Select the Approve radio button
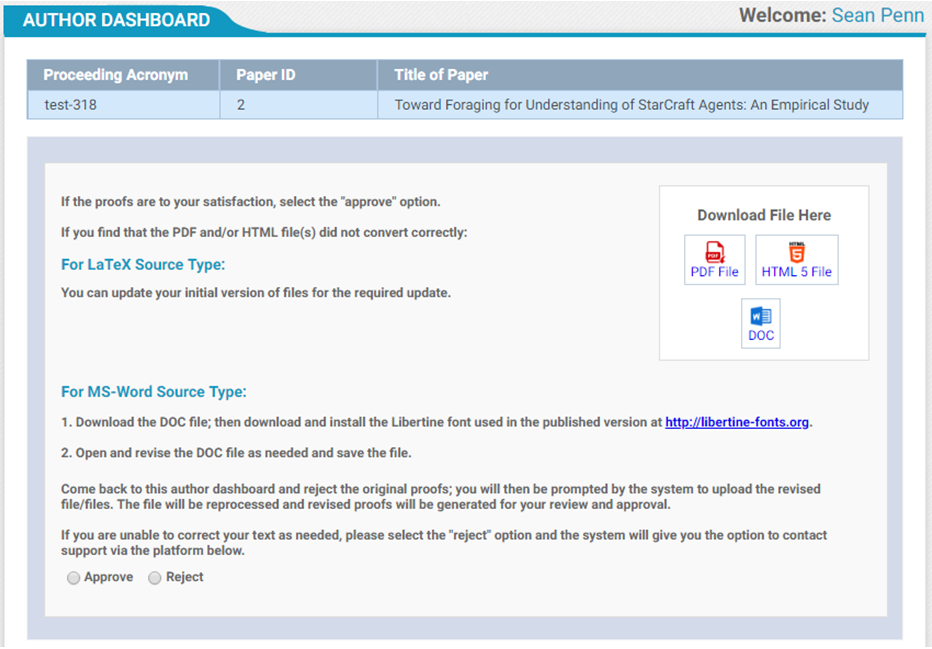 coord(74,578)
